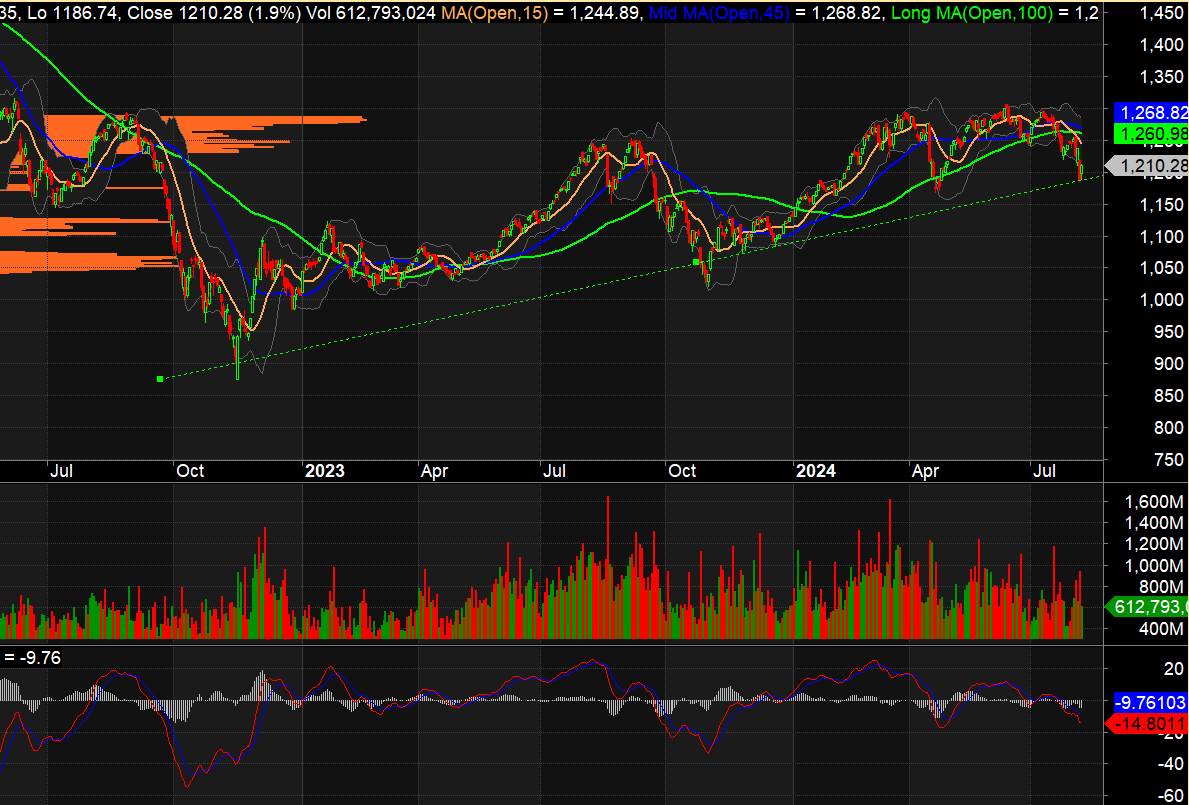Click the -40 label on indicator axis
This screenshot has height=805, width=1189.
tap(1169, 764)
